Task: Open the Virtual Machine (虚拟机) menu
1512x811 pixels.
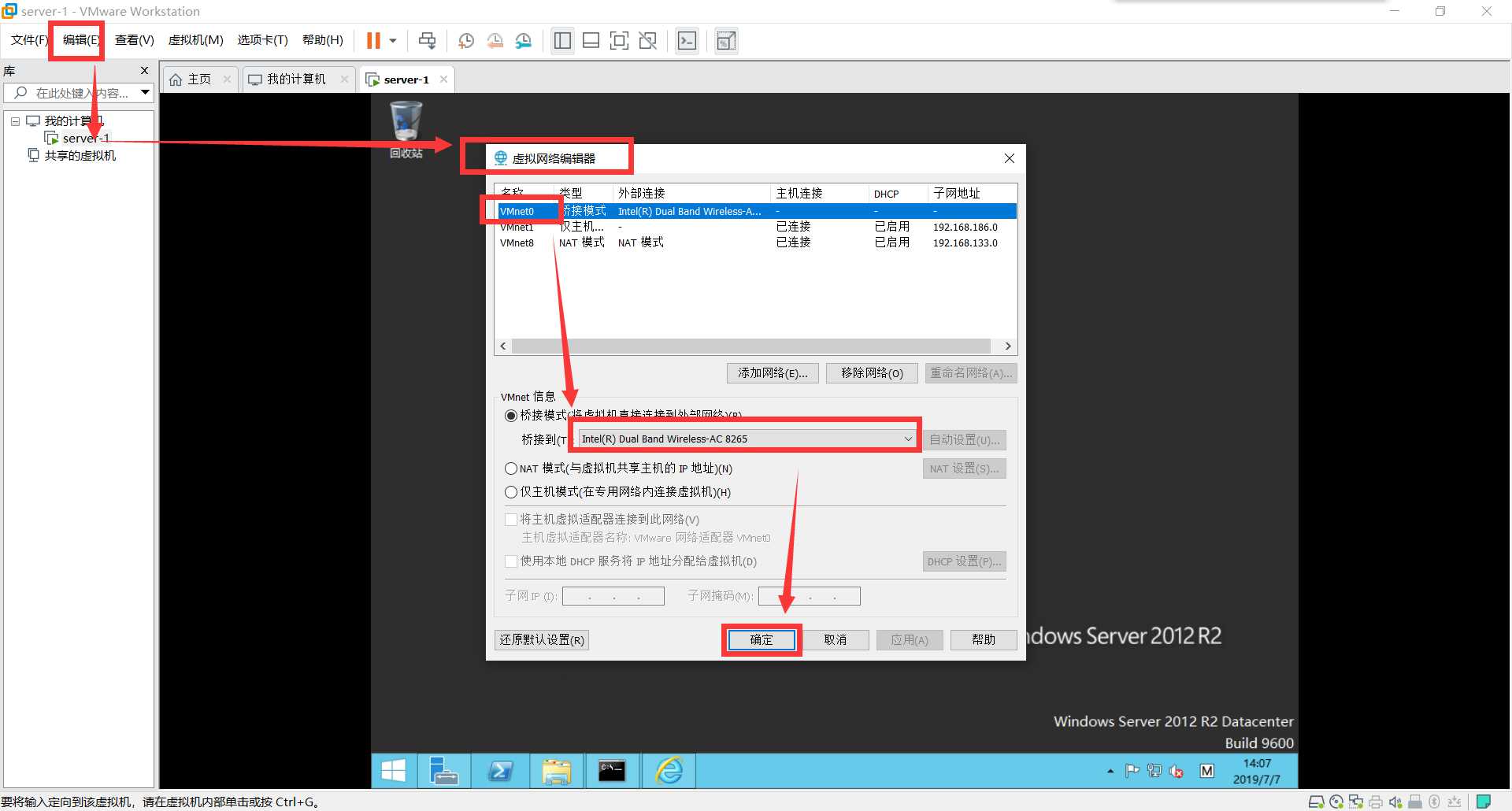Action: click(195, 40)
